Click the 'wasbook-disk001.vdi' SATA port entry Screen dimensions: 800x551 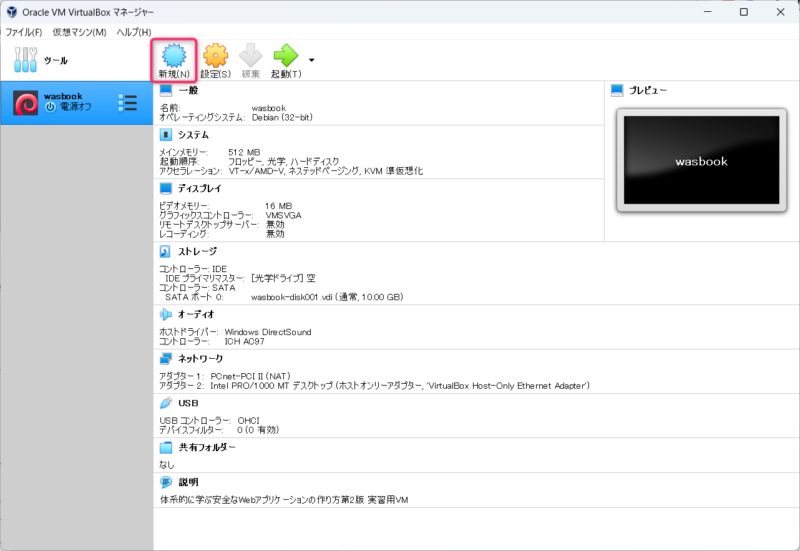(x=327, y=297)
